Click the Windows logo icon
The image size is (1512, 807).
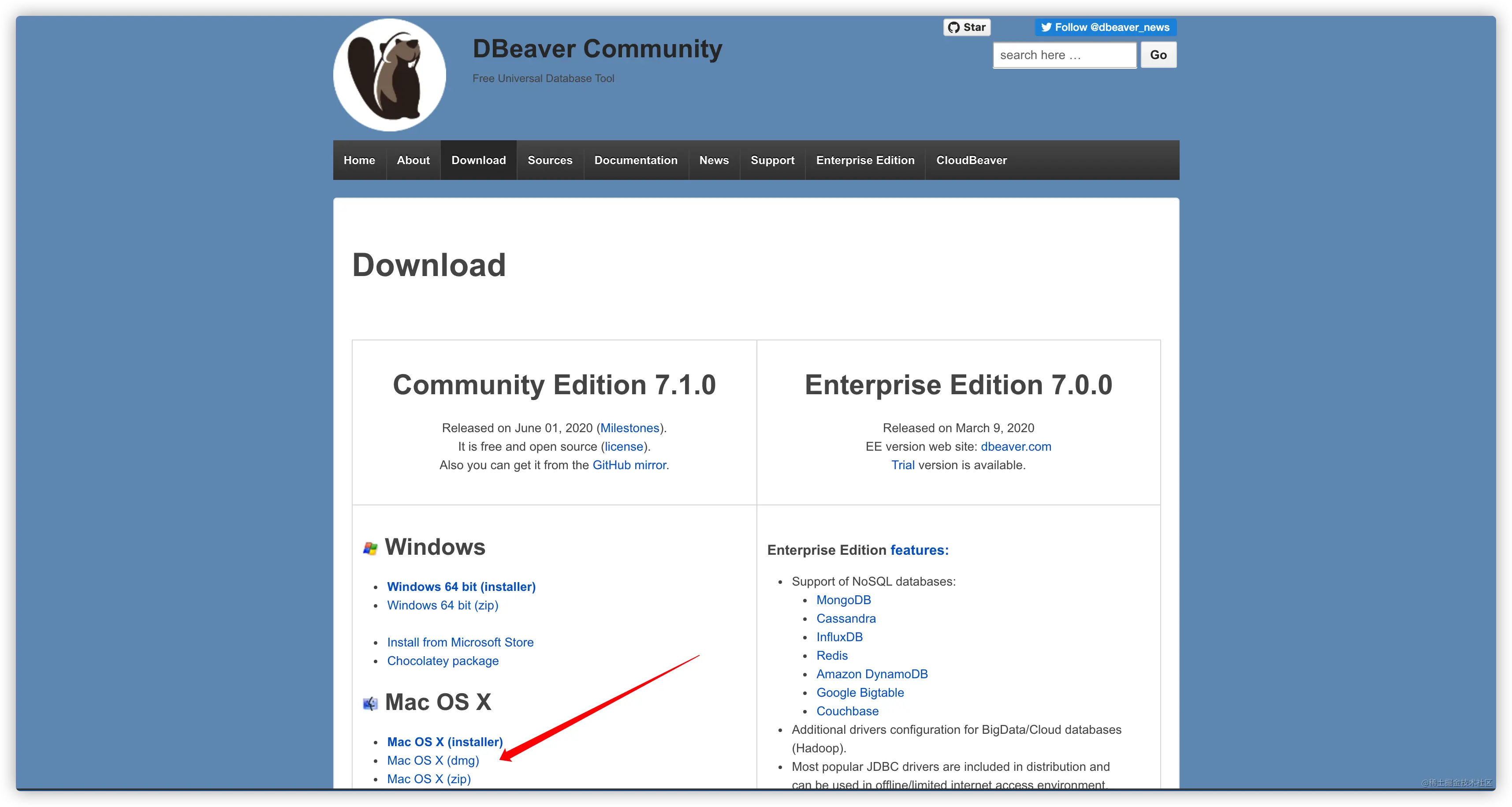coord(370,548)
